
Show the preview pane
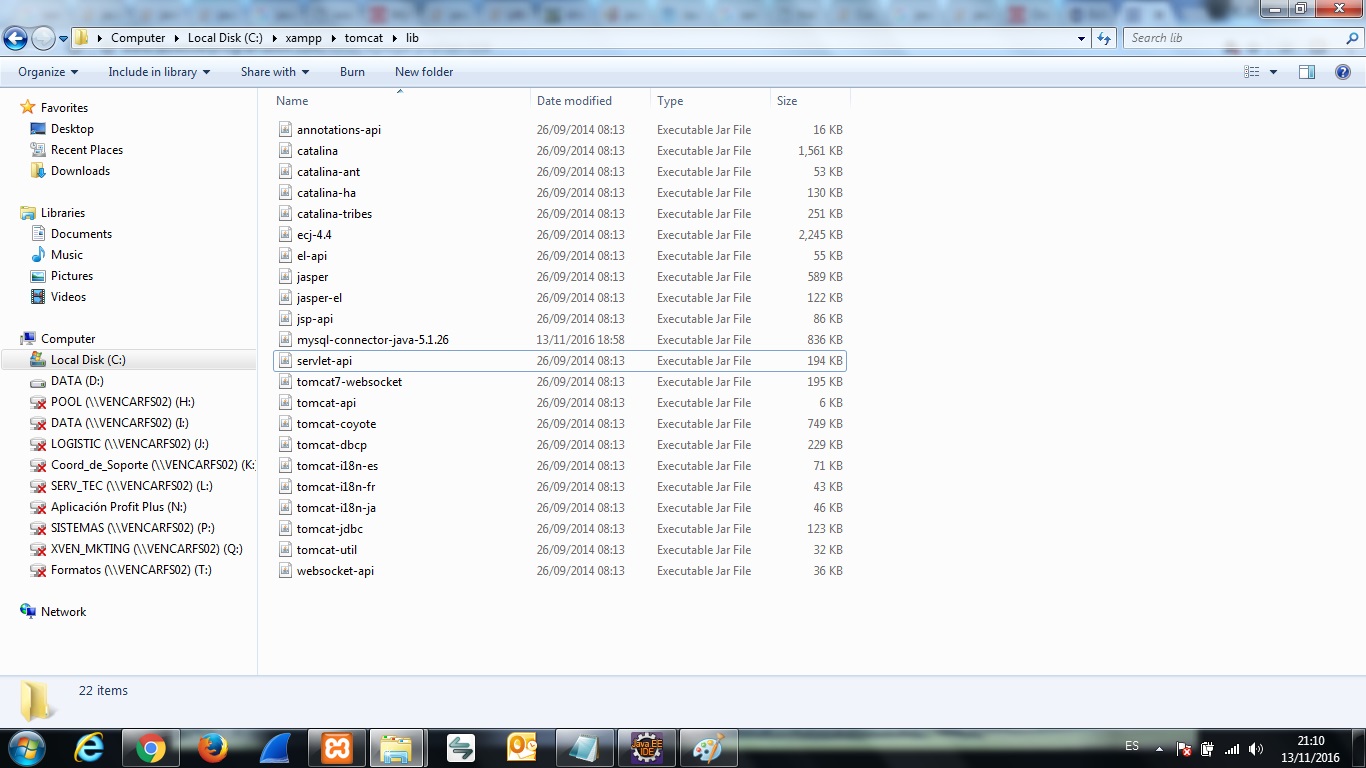[1307, 72]
